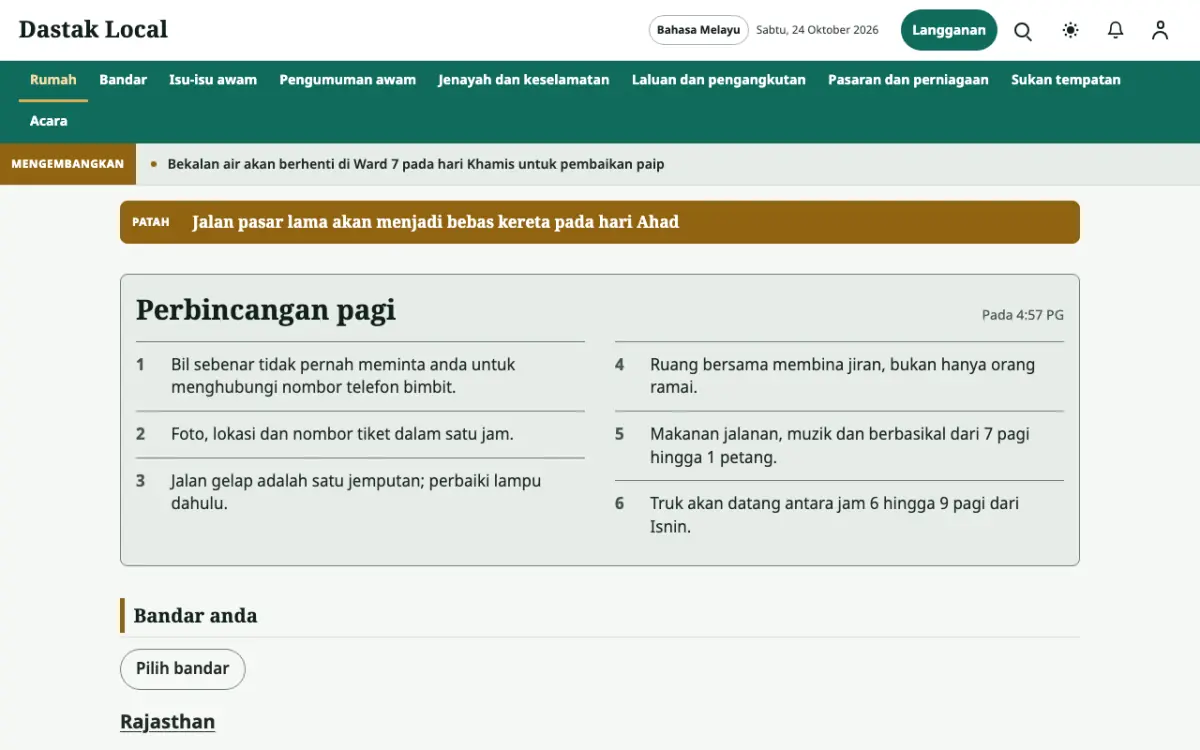Click the MENGEMBANGKAN ticker label
The image size is (1200, 750).
tap(68, 164)
